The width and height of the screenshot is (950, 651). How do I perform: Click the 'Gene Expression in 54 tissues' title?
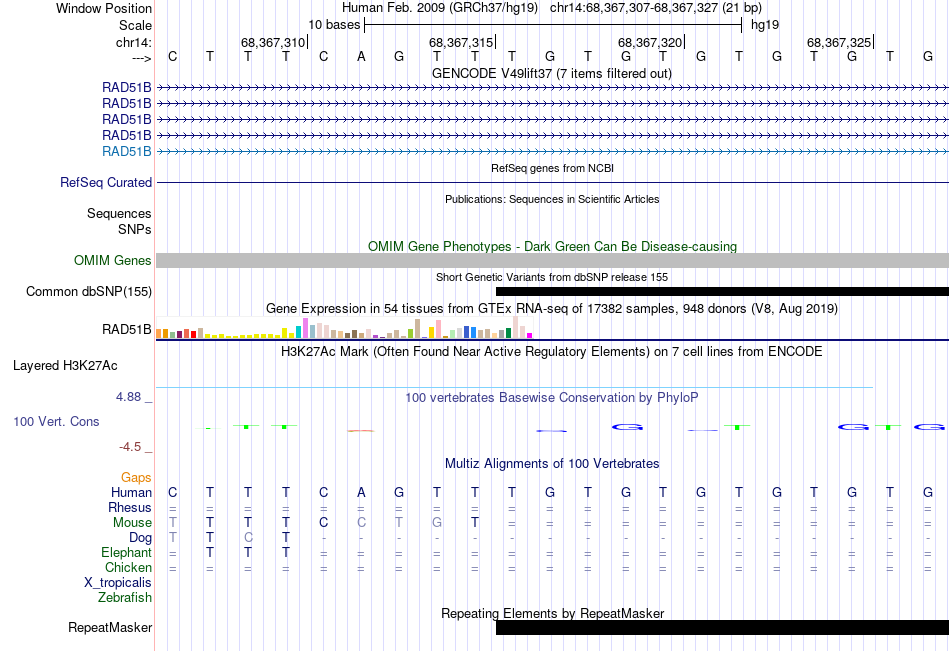(x=552, y=309)
